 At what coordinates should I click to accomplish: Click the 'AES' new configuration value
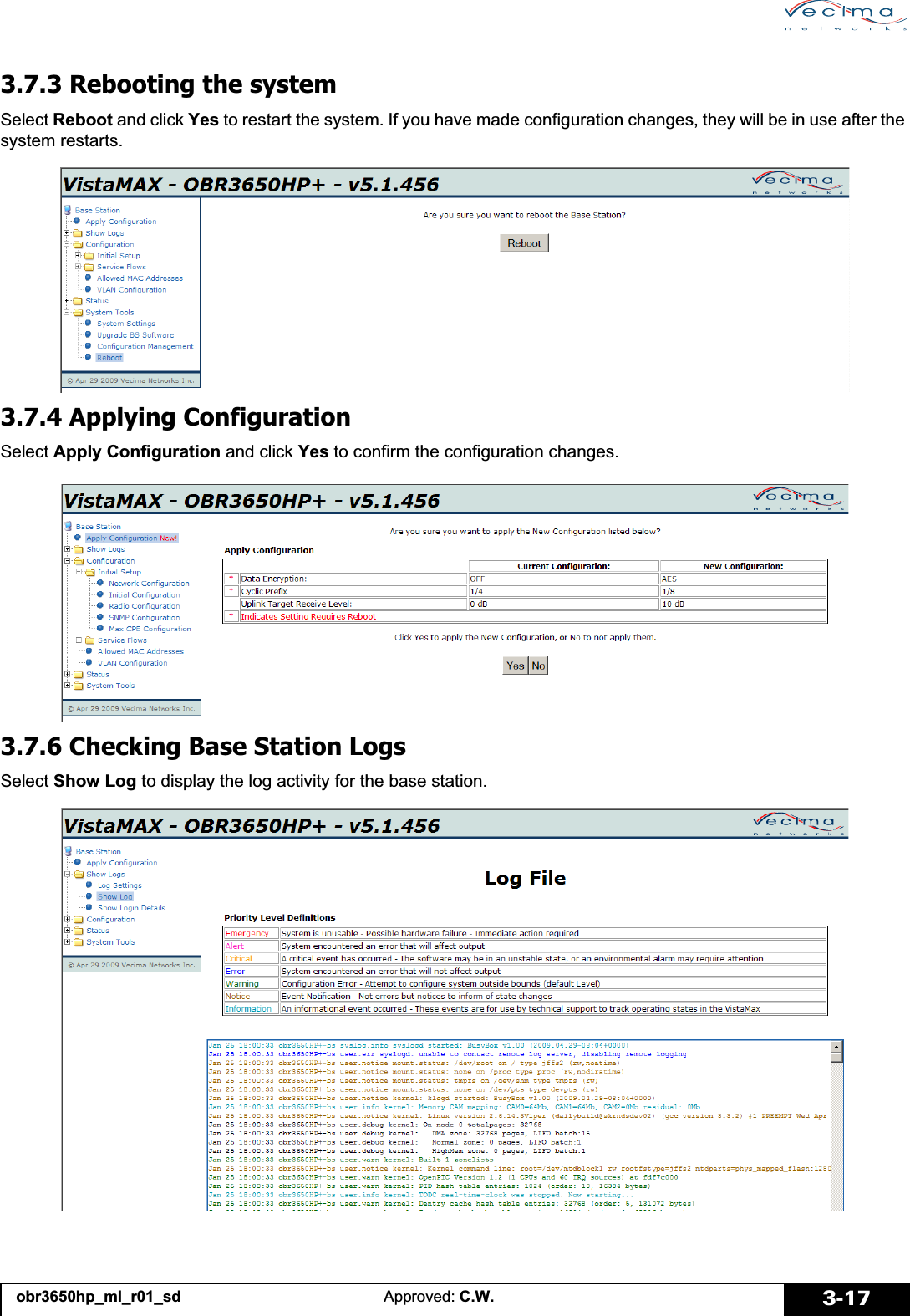743,579
